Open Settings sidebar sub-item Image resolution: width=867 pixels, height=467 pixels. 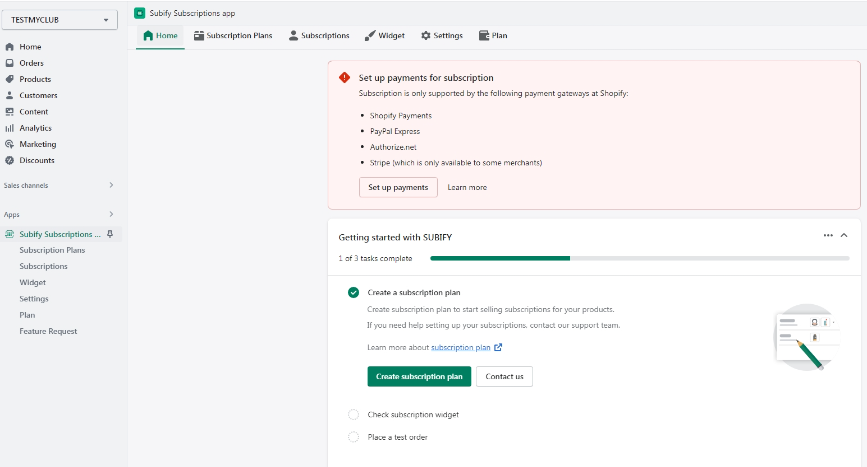tap(34, 299)
